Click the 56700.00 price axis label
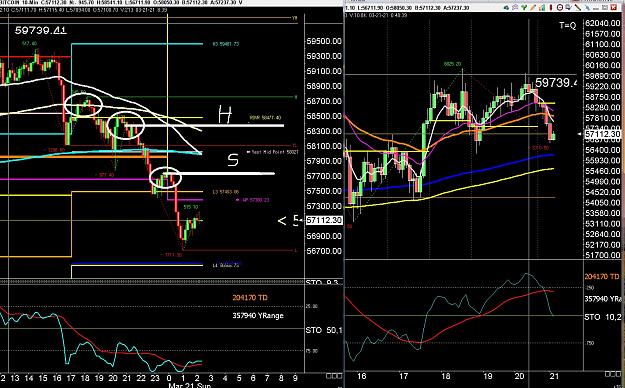Screen dimensions: 625x388 324,251
